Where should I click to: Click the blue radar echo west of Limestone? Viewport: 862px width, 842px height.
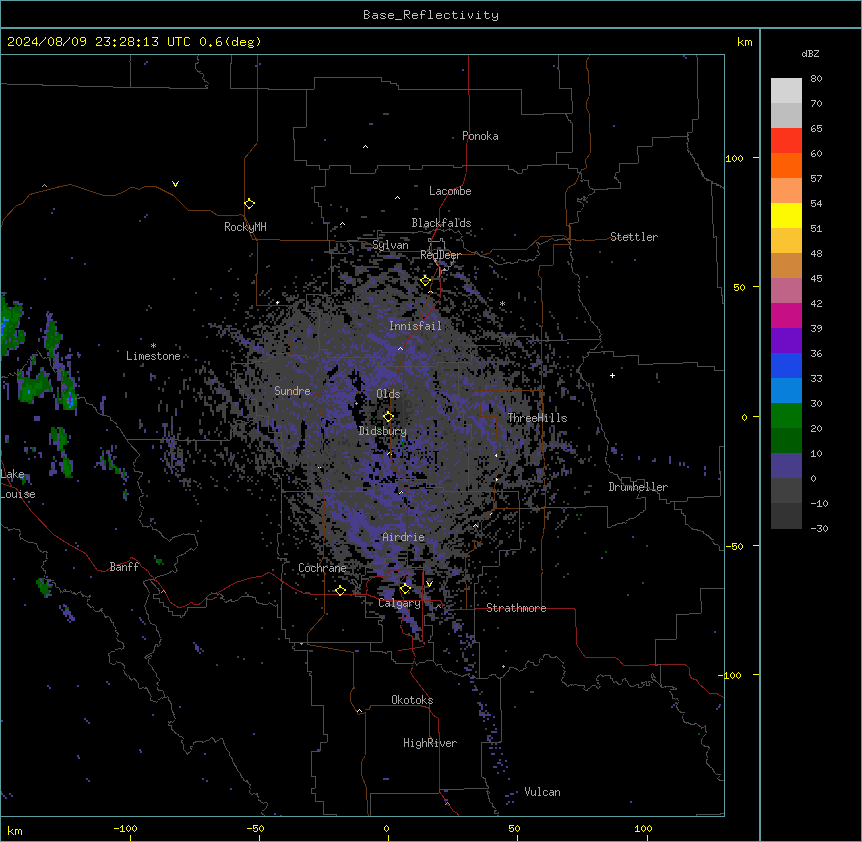70,400
